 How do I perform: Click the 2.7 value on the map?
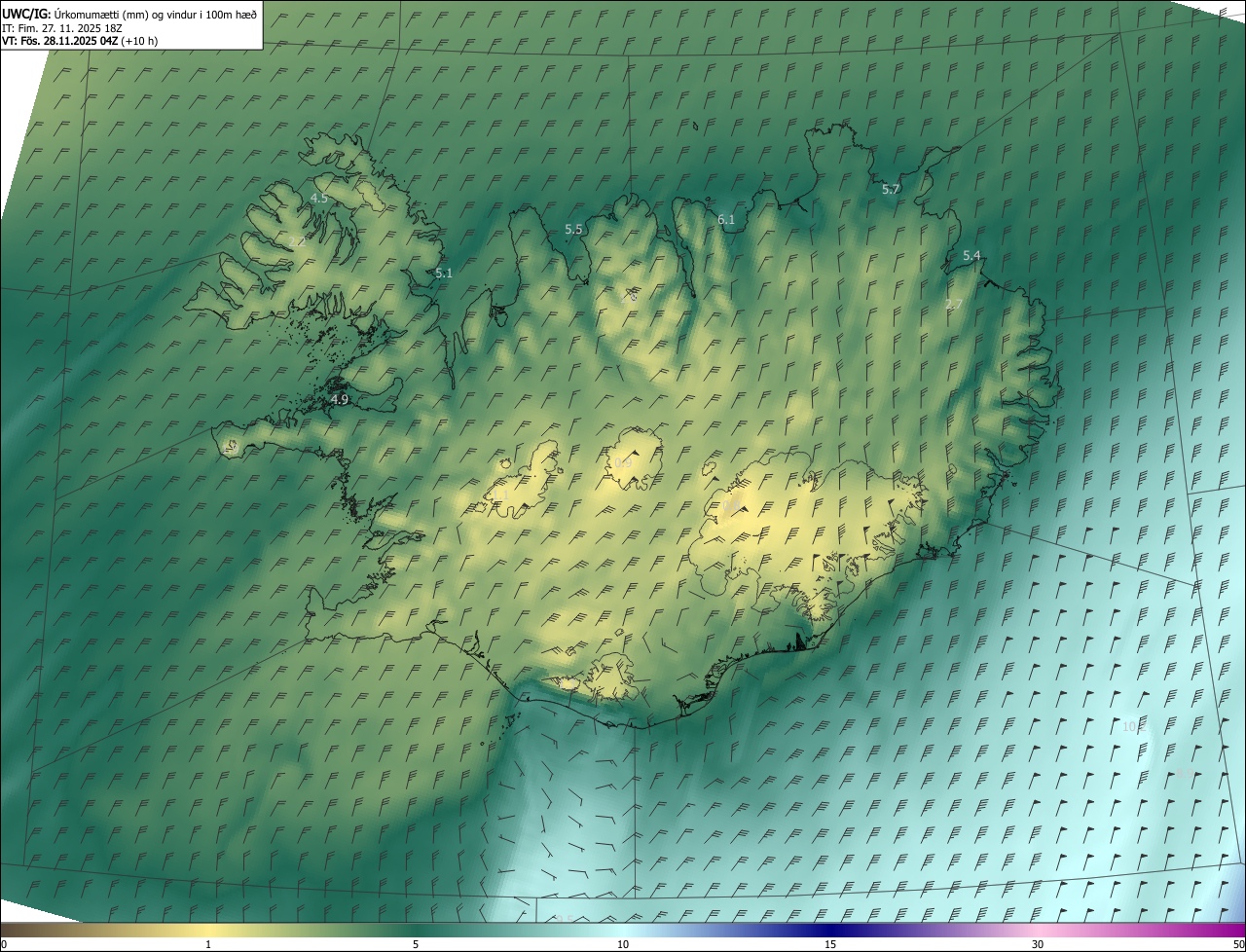(954, 305)
